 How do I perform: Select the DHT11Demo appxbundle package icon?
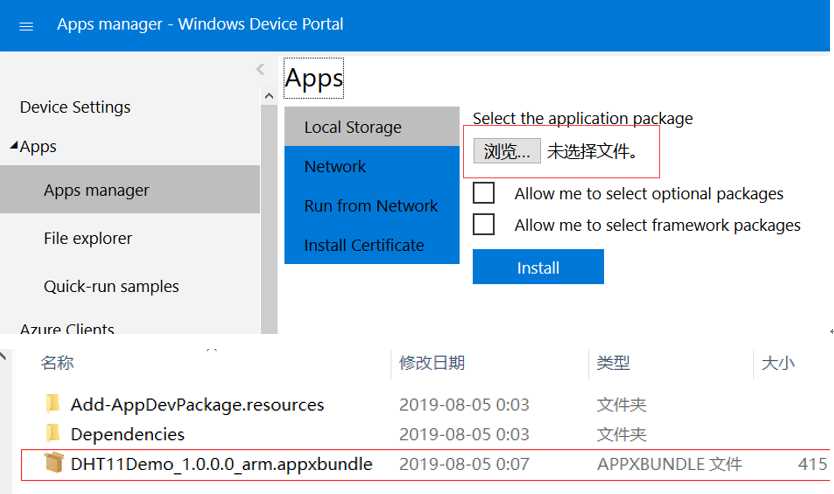pos(53,463)
